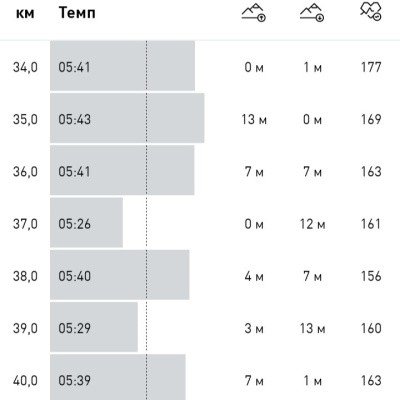400x400 pixels.
Task: Click the 05:40 pace bar for km 38,0
Action: (x=120, y=275)
